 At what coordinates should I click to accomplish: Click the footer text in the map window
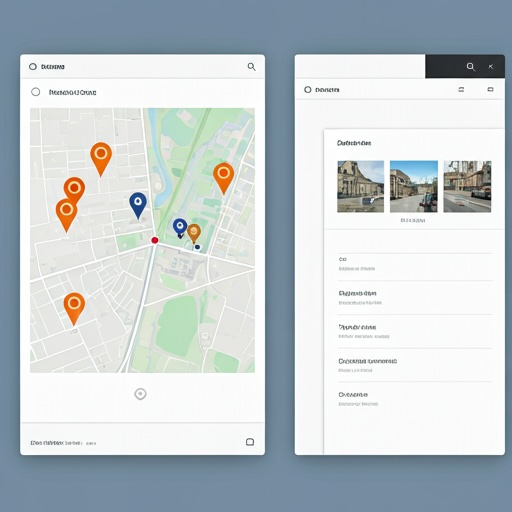click(x=63, y=443)
